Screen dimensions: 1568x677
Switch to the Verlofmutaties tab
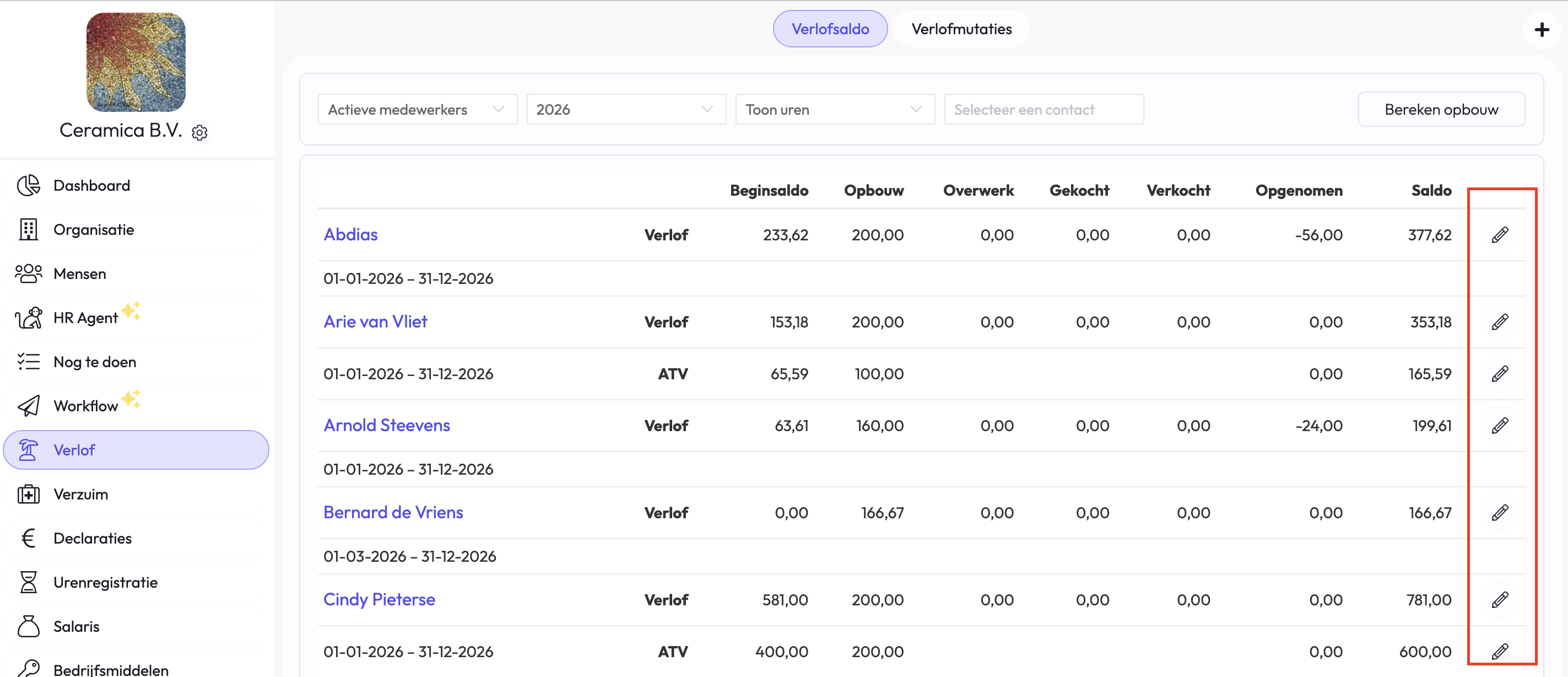(x=960, y=29)
